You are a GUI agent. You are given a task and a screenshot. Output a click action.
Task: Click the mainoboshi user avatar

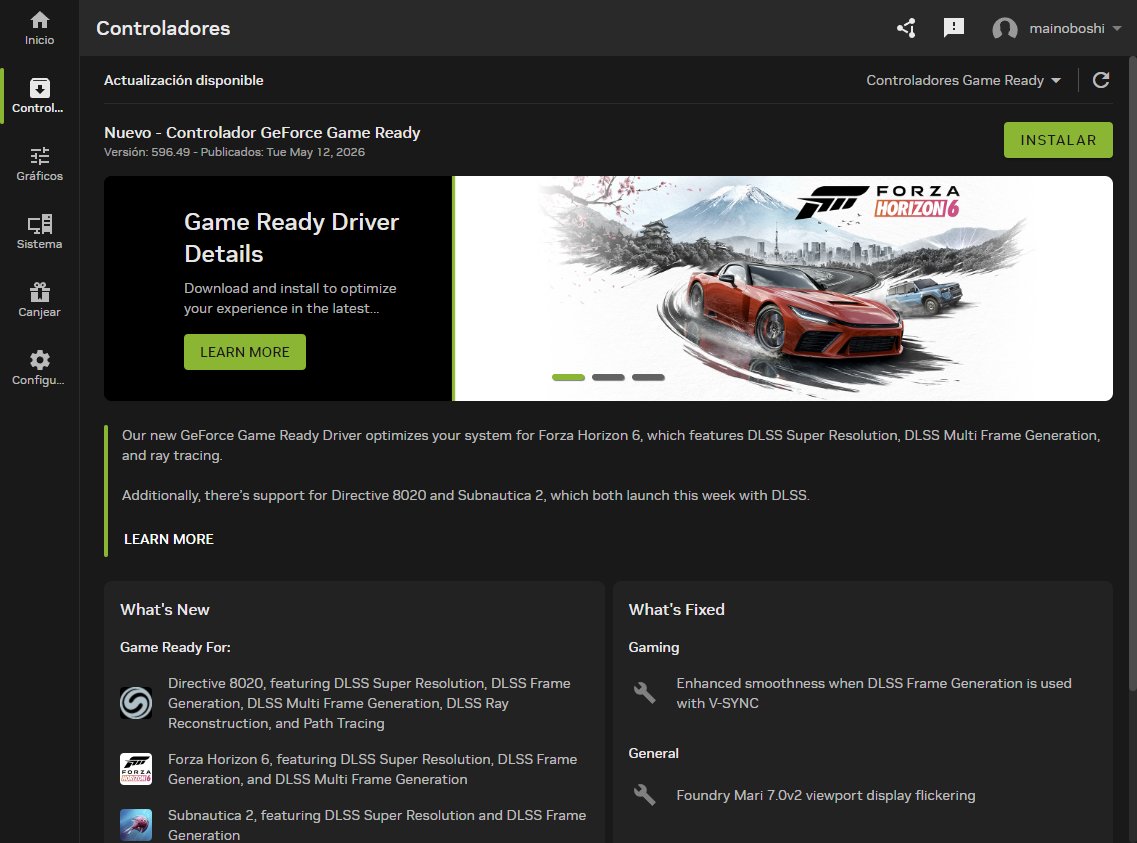pyautogui.click(x=1004, y=28)
